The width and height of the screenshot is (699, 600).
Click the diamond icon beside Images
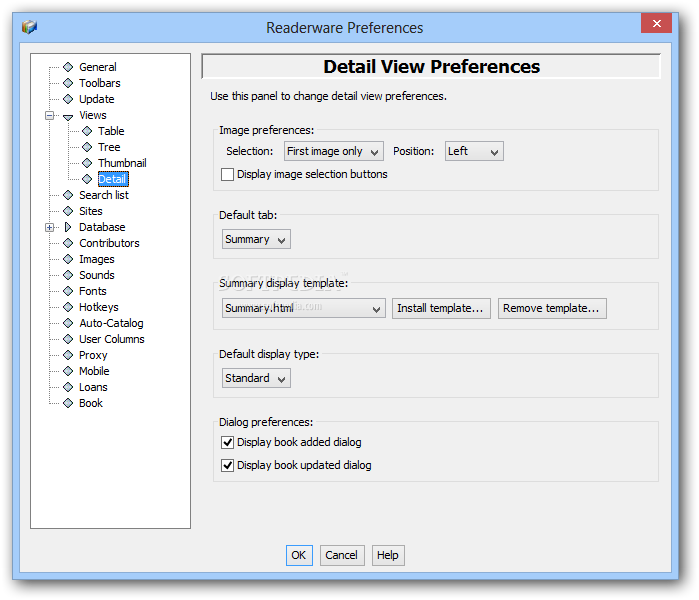[68, 259]
